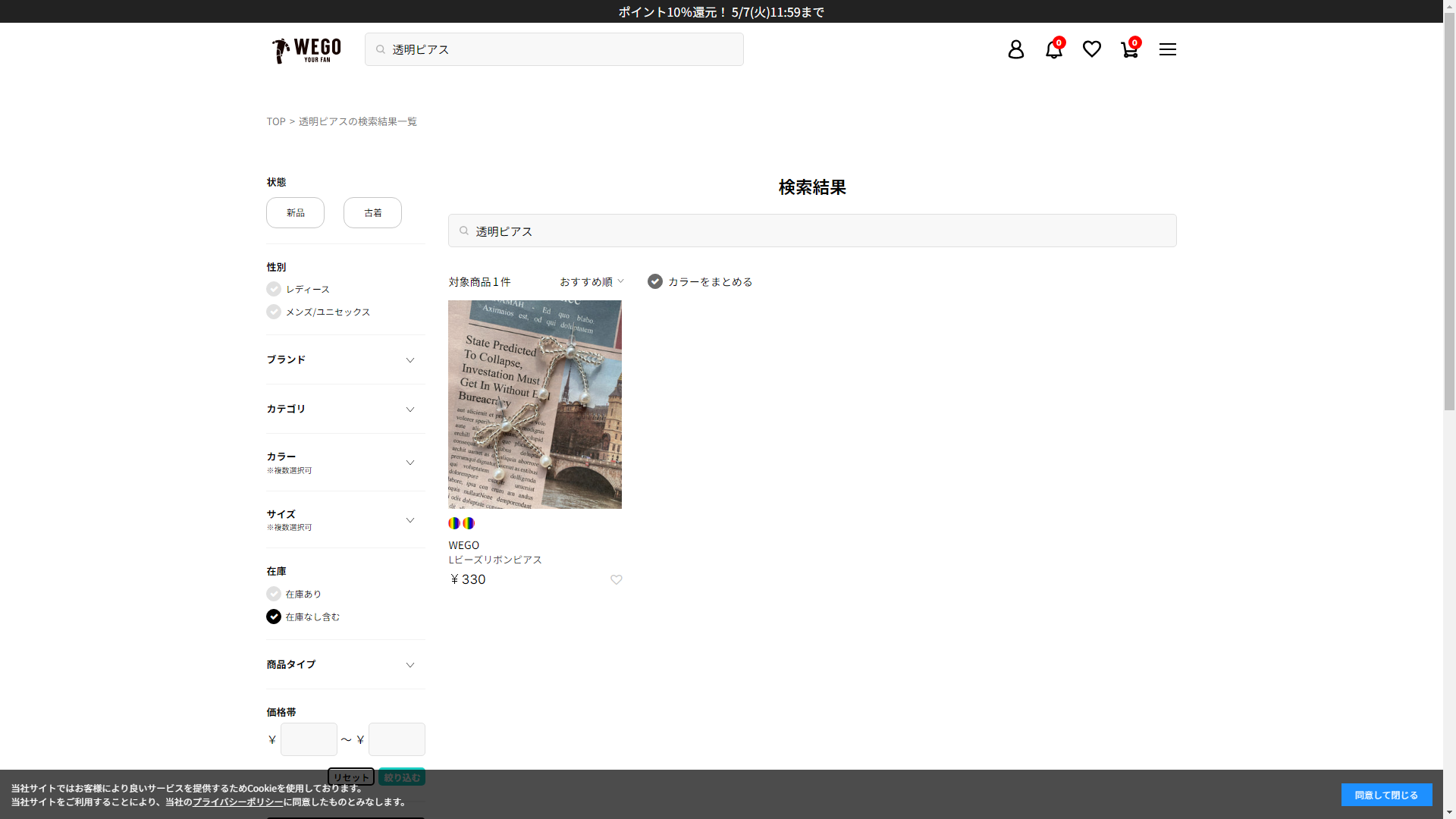
Task: Click 同意して閉じる cookie button
Action: pyautogui.click(x=1386, y=795)
